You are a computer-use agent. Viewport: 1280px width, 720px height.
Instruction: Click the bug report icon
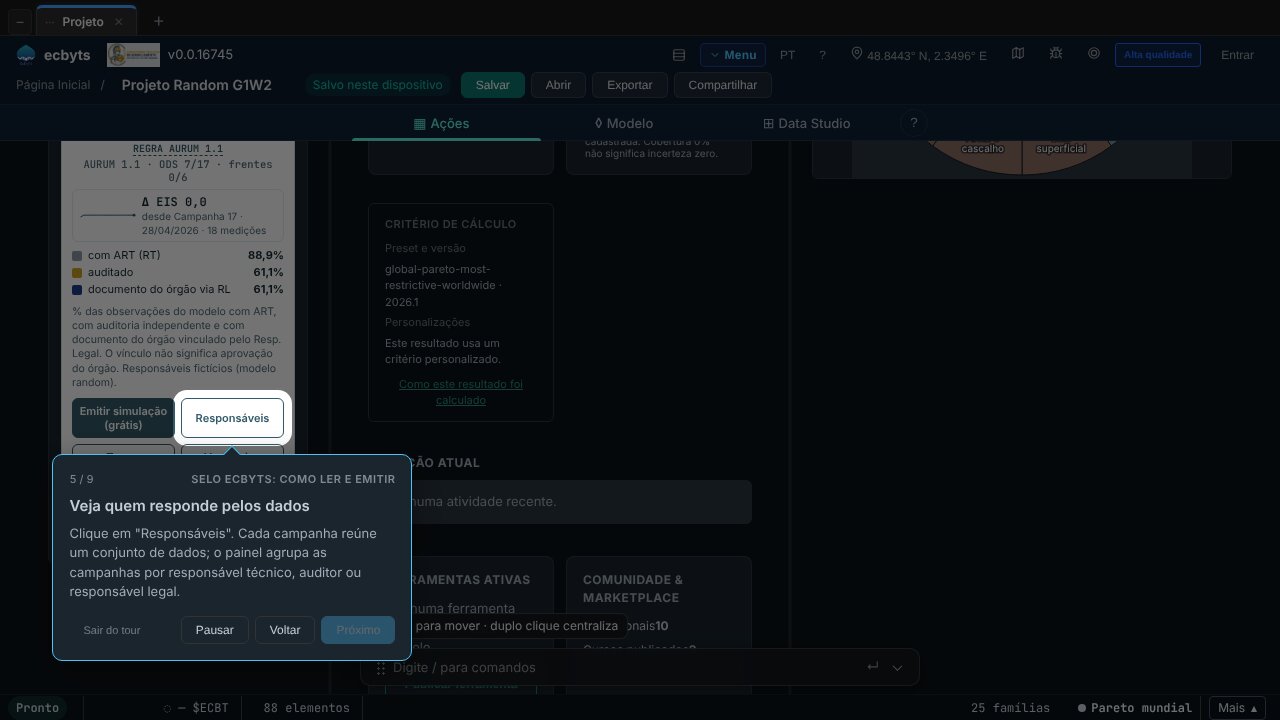[1056, 54]
